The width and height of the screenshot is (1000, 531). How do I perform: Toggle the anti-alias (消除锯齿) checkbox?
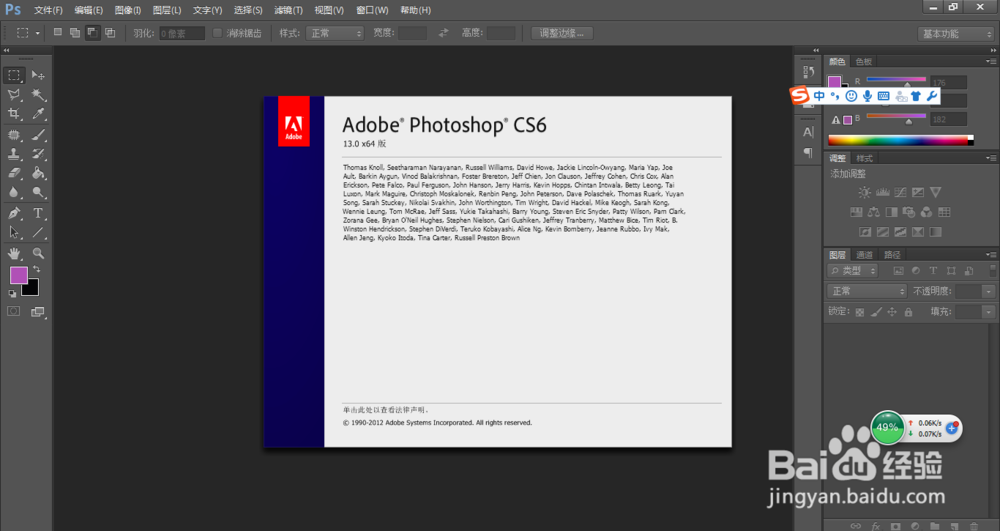(217, 33)
